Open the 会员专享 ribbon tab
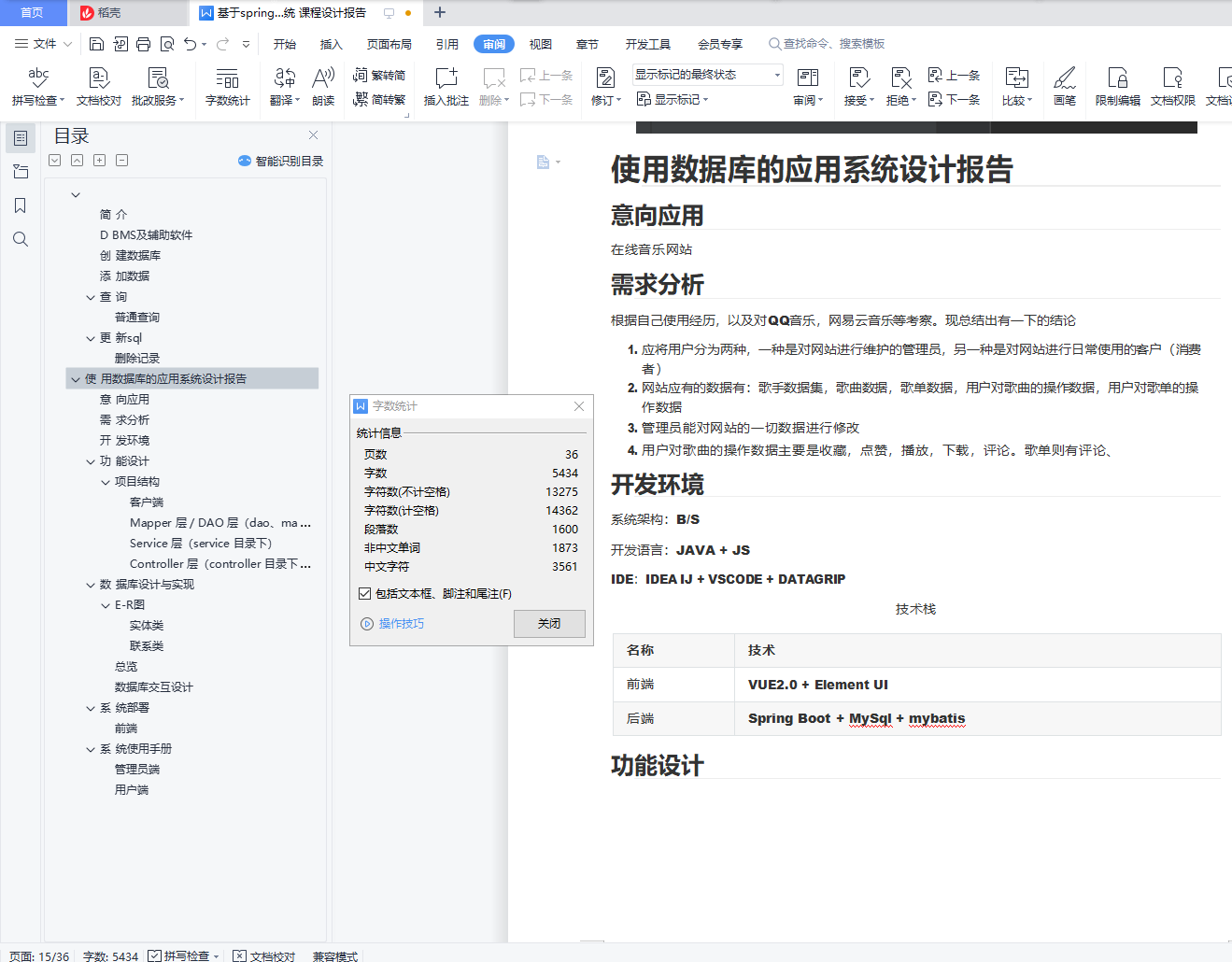The height and width of the screenshot is (962, 1232). 720,44
